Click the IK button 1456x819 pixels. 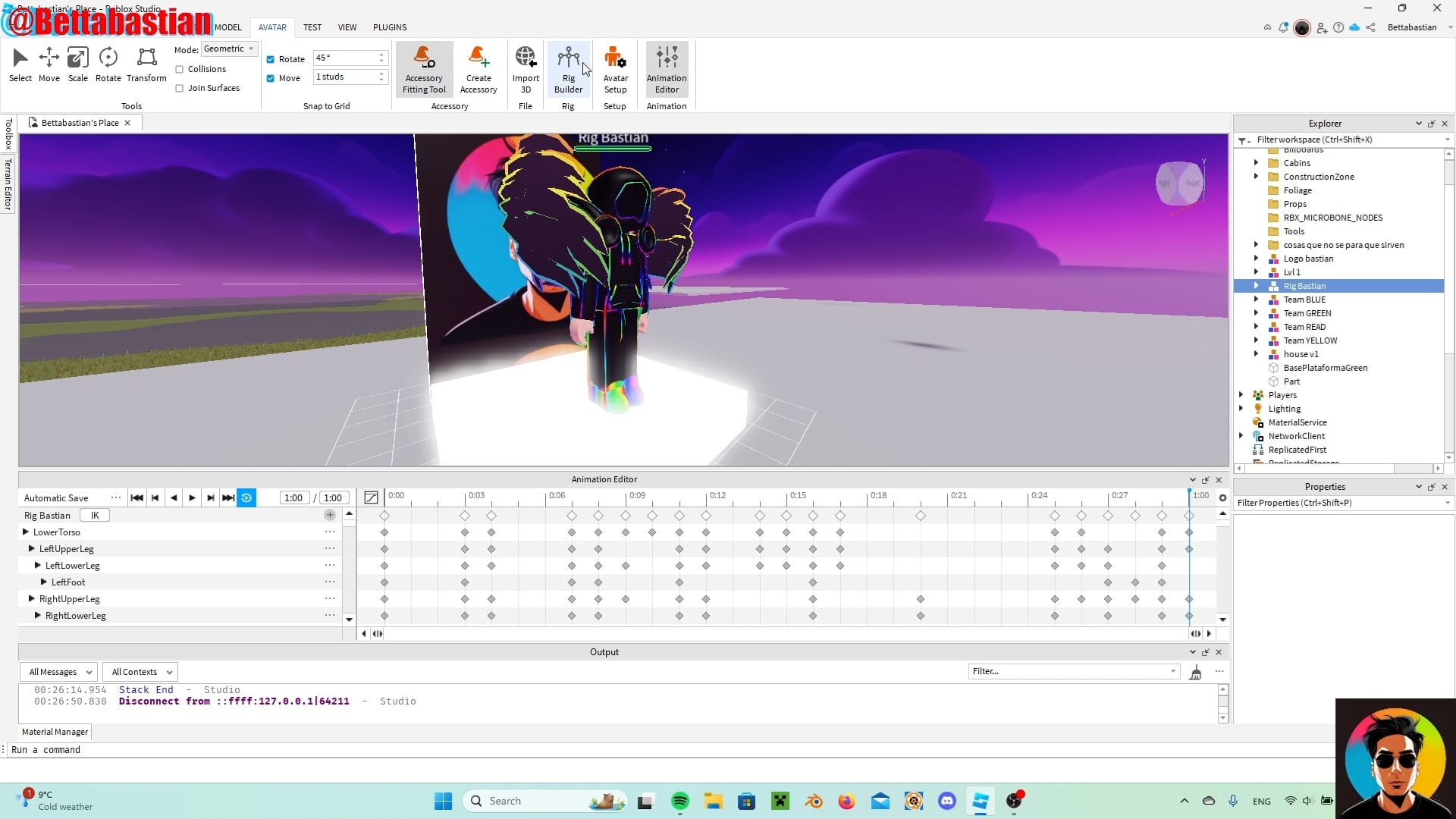click(95, 516)
